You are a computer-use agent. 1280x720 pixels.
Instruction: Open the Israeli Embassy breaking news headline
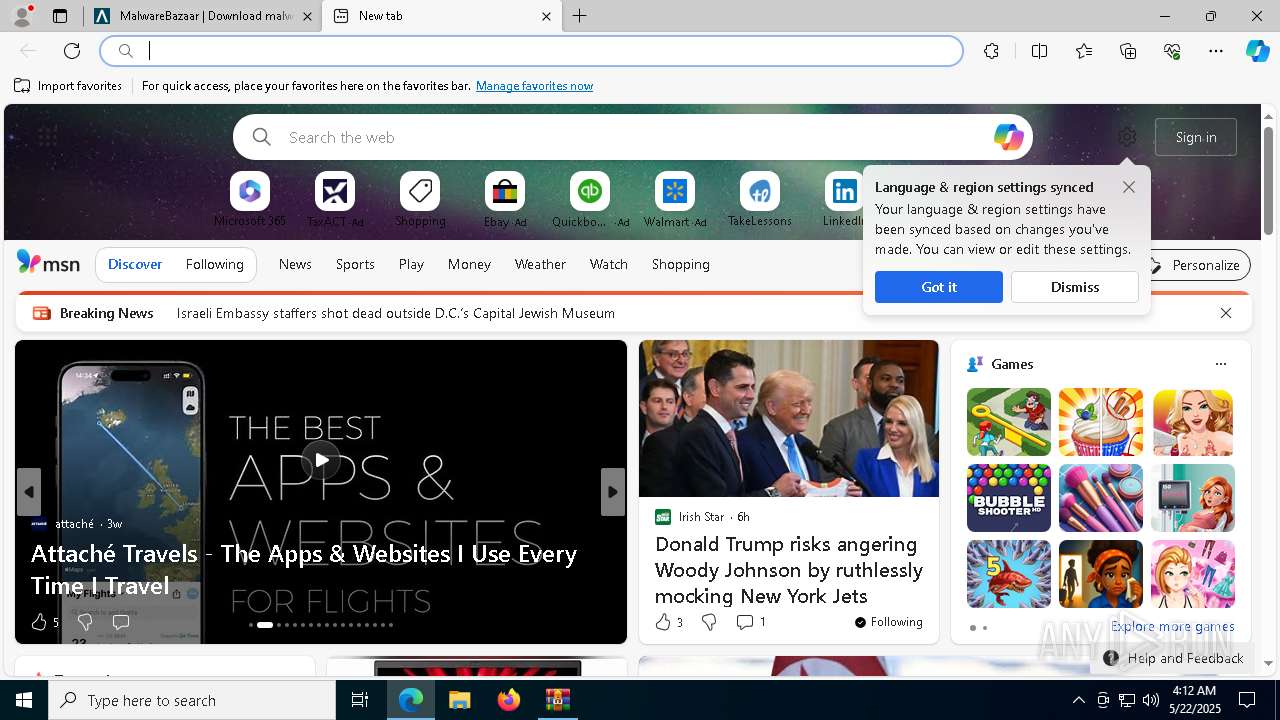pos(396,313)
